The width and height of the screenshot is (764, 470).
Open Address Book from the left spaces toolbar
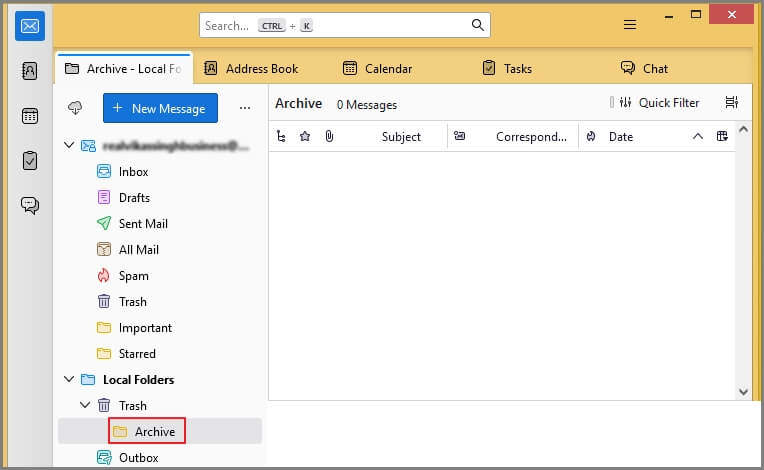[x=30, y=71]
